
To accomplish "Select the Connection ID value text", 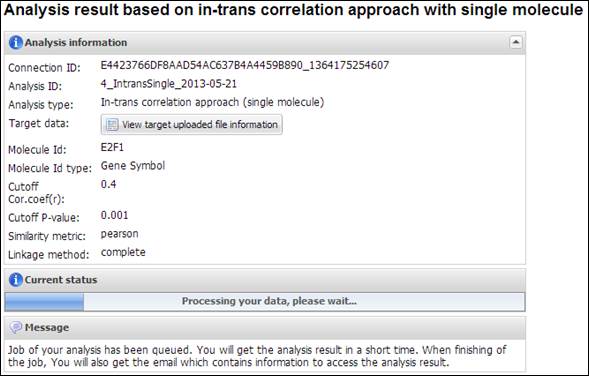I will coord(245,65).
